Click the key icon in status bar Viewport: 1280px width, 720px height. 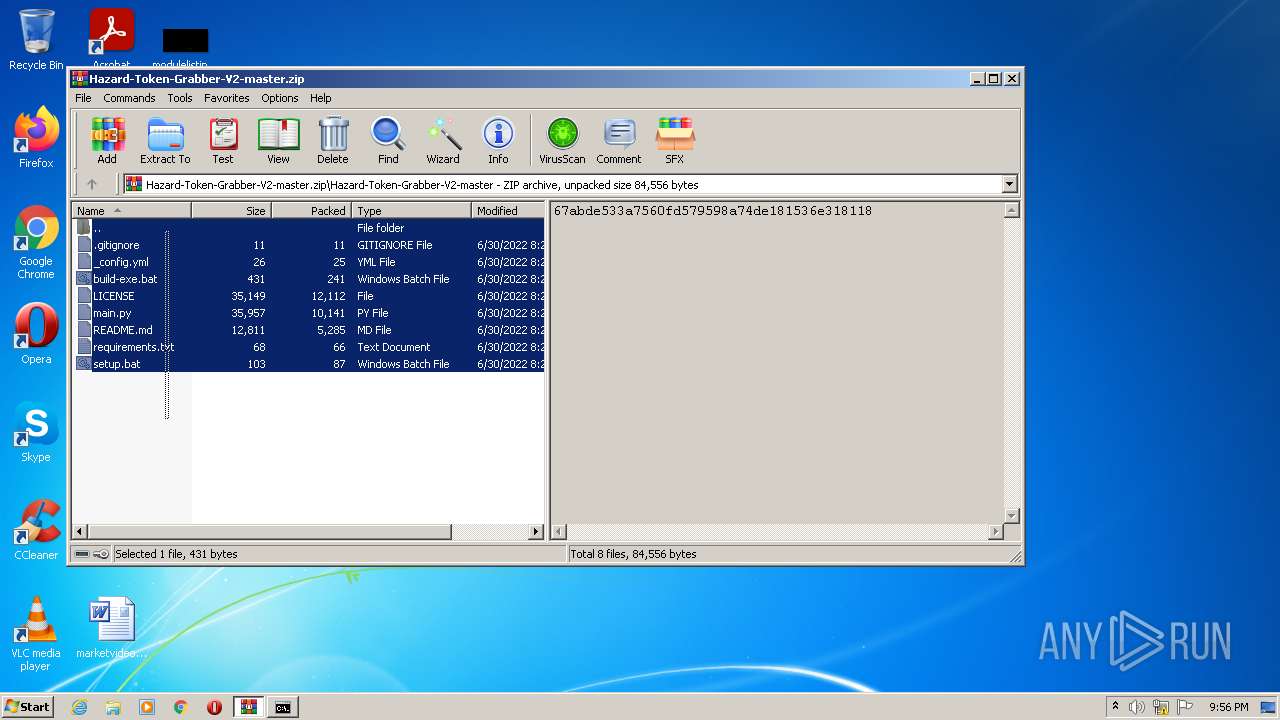tap(101, 554)
